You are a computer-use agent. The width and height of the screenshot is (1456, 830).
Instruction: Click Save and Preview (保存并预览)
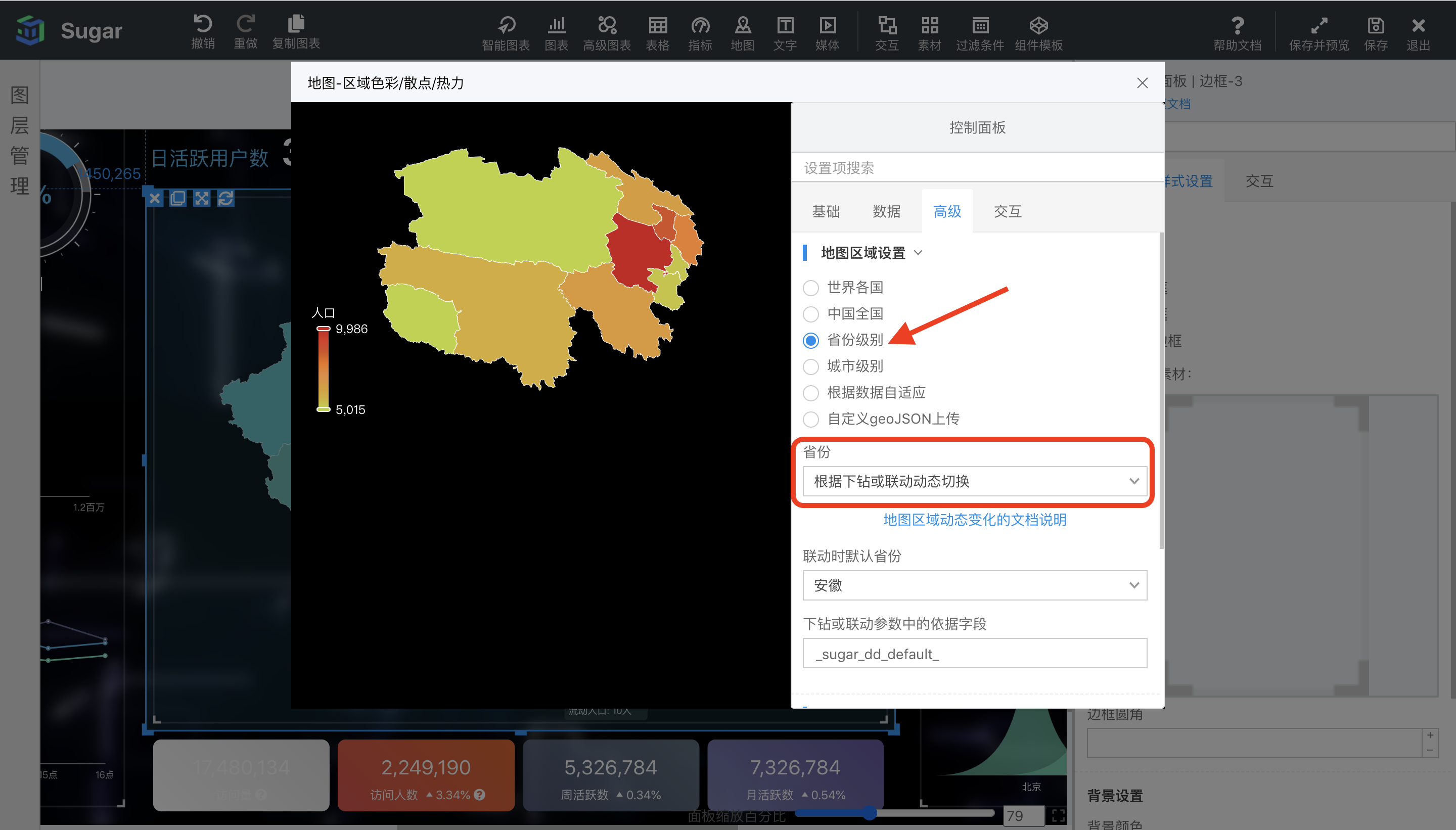click(x=1319, y=33)
